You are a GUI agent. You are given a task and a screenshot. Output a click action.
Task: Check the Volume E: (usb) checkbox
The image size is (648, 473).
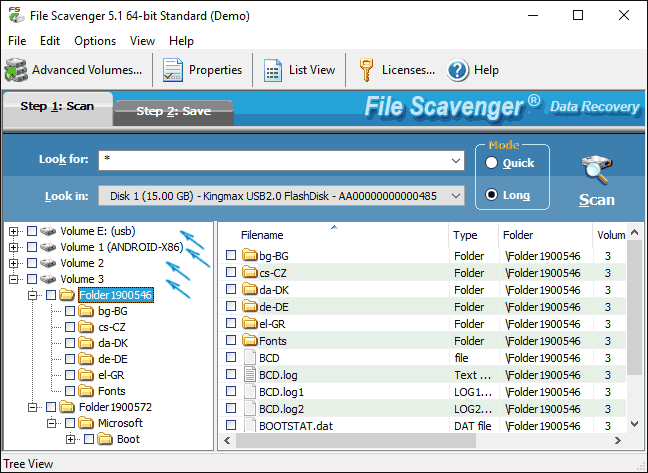[32, 231]
